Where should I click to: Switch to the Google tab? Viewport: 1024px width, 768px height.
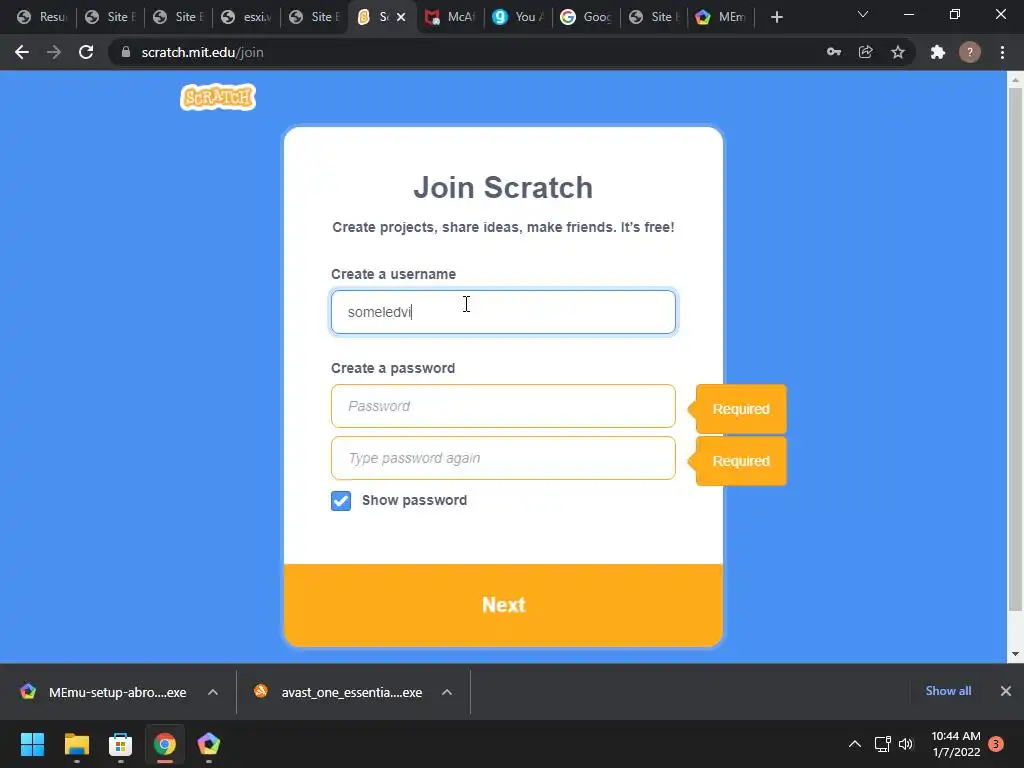586,17
